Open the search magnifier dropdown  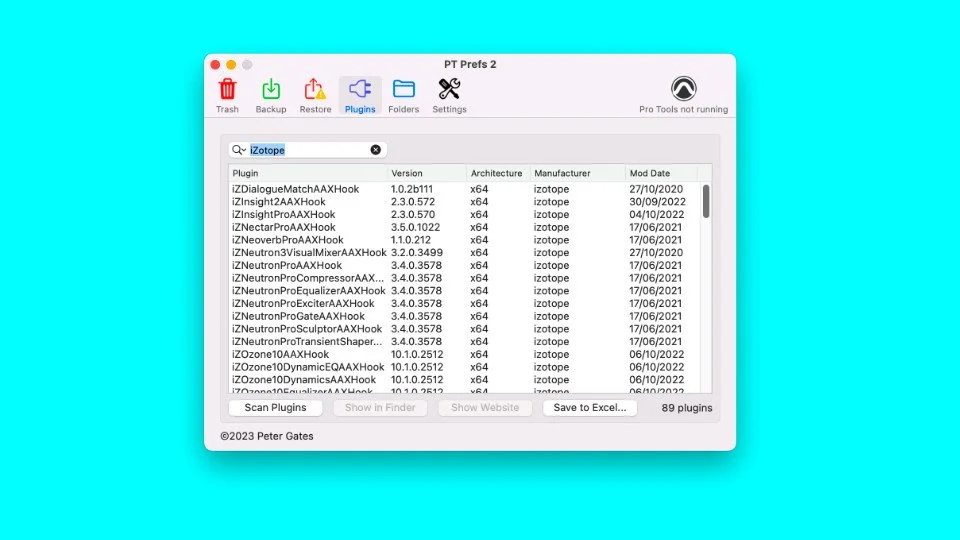tap(239, 150)
